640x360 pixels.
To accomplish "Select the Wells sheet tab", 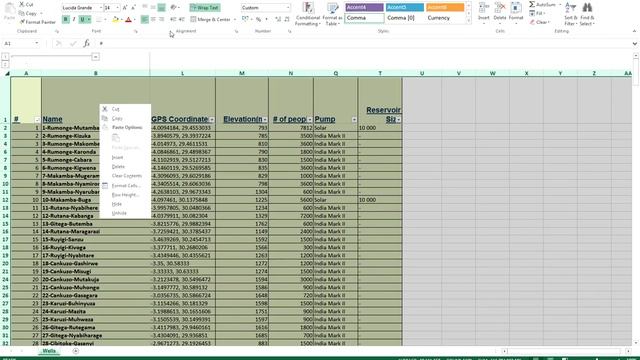I will coord(49,351).
